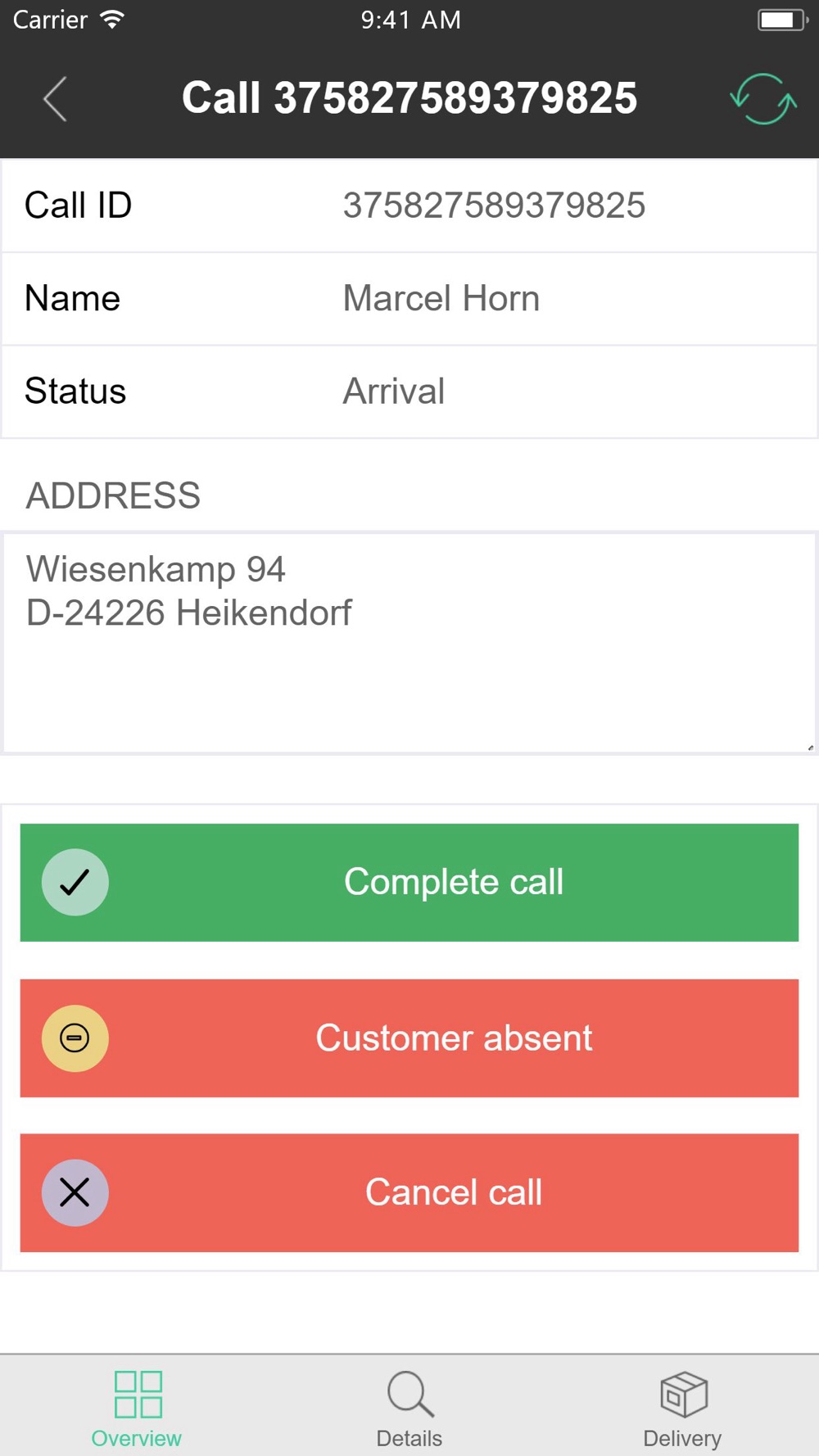This screenshot has width=819, height=1456.
Task: Switch to the Details tab label
Action: point(409,1438)
